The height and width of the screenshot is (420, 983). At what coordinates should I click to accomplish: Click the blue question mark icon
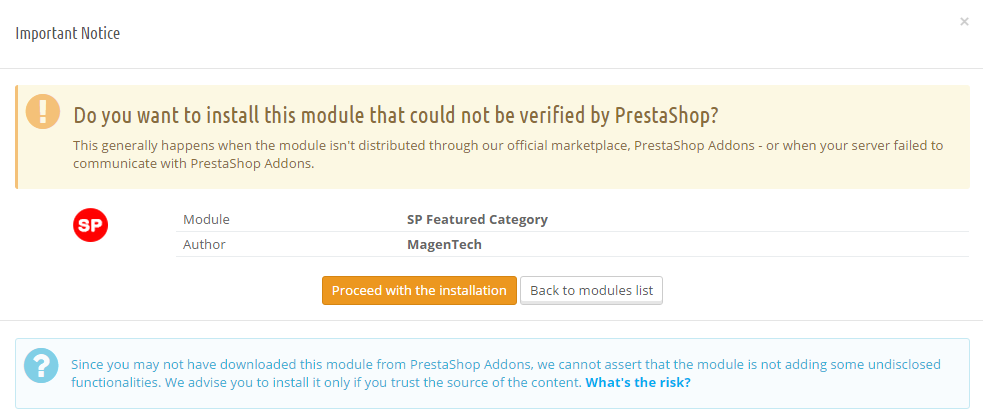click(x=41, y=365)
